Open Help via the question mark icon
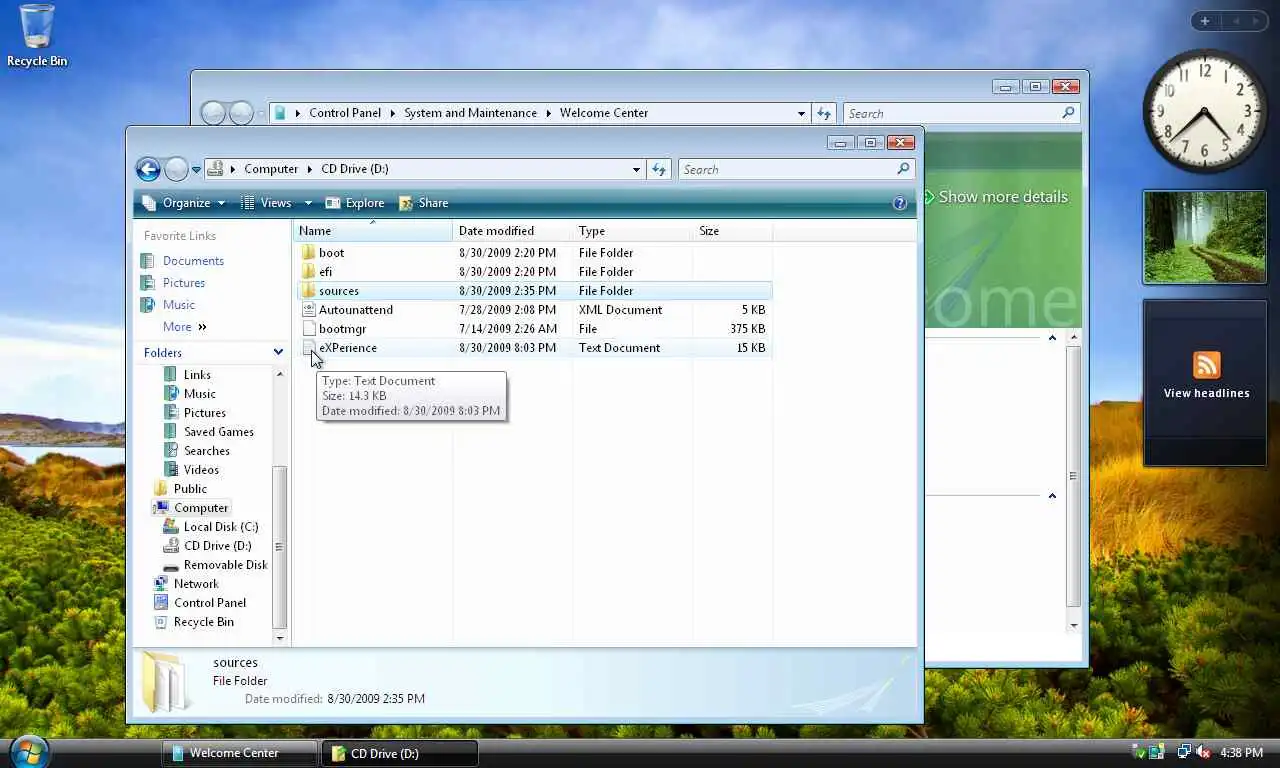Viewport: 1280px width, 768px height. (899, 203)
